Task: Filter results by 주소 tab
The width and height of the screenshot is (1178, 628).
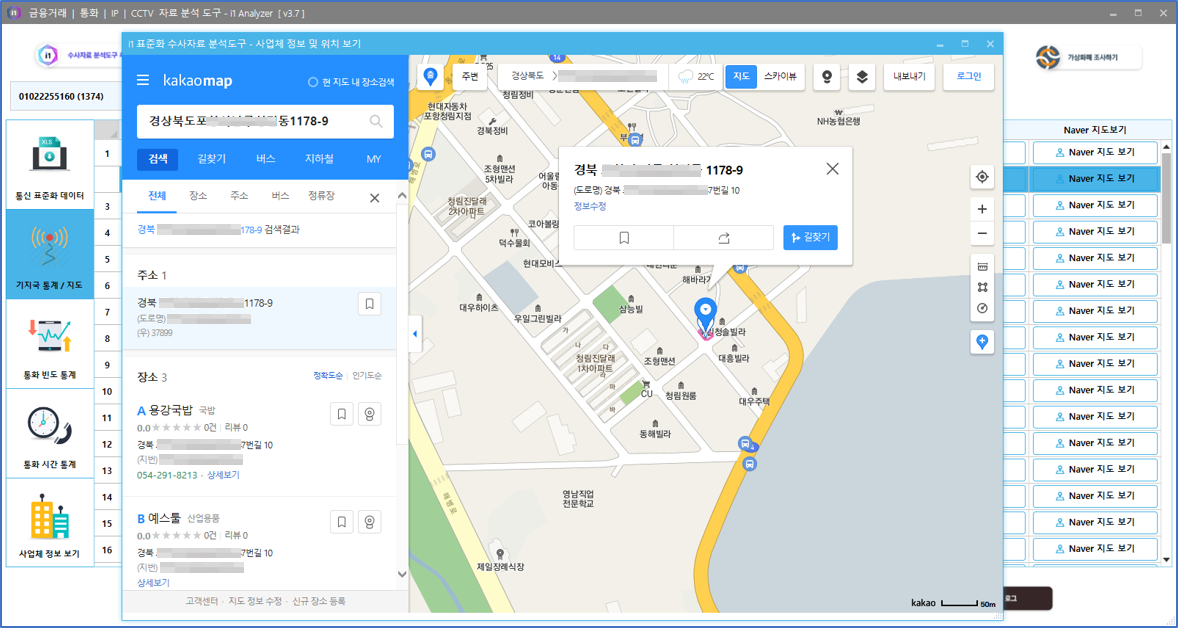Action: [239, 196]
